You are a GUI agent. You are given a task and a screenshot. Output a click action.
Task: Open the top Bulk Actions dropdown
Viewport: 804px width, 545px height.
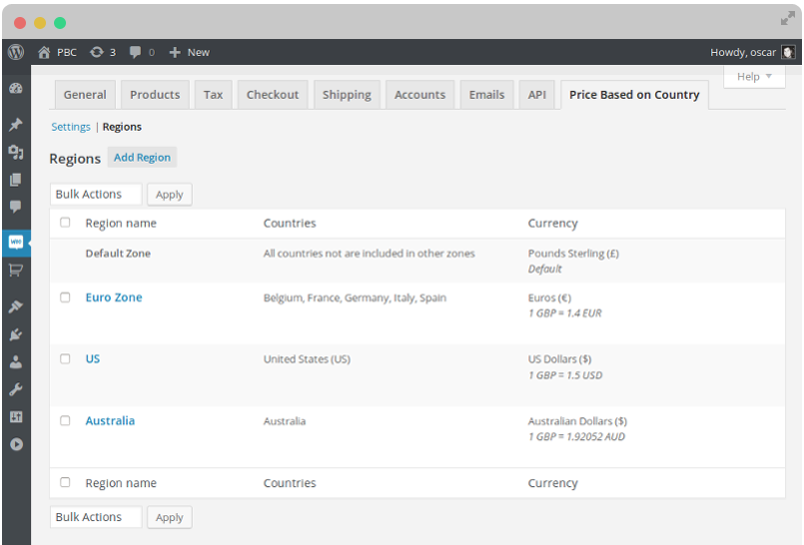click(95, 194)
